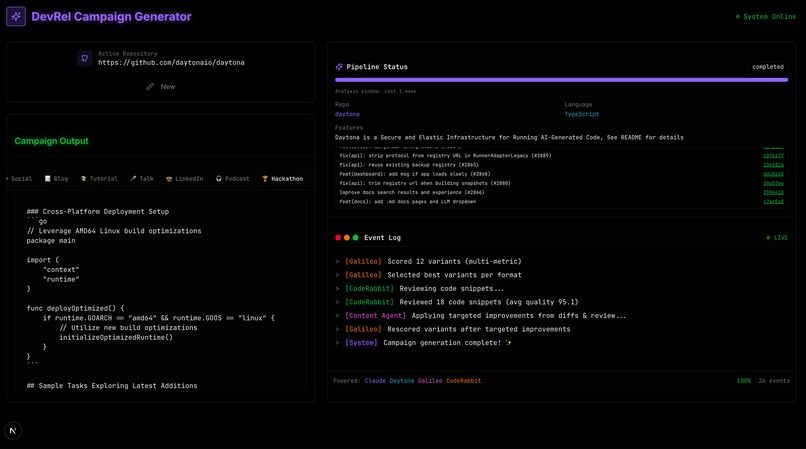Viewport: 806px width, 449px height.
Task: Select the Talk tab
Action: 142,179
